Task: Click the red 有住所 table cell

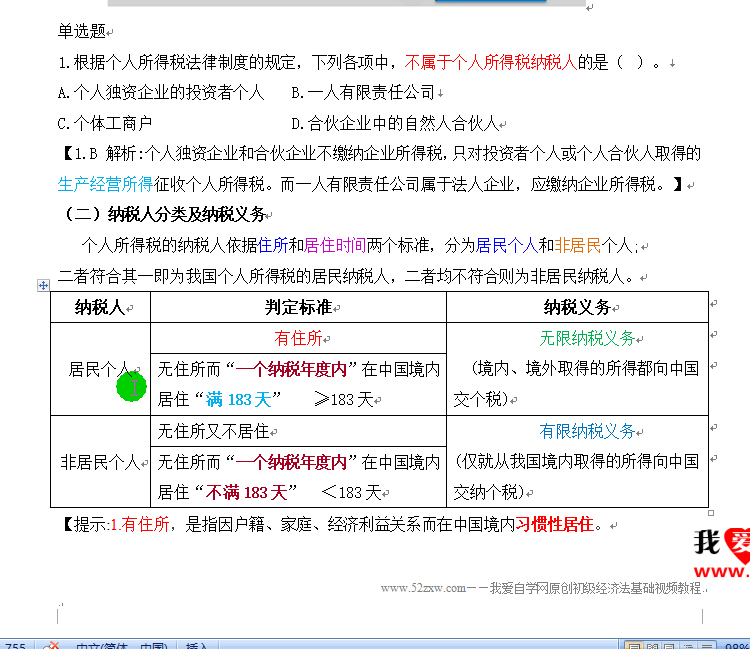Action: coord(298,338)
